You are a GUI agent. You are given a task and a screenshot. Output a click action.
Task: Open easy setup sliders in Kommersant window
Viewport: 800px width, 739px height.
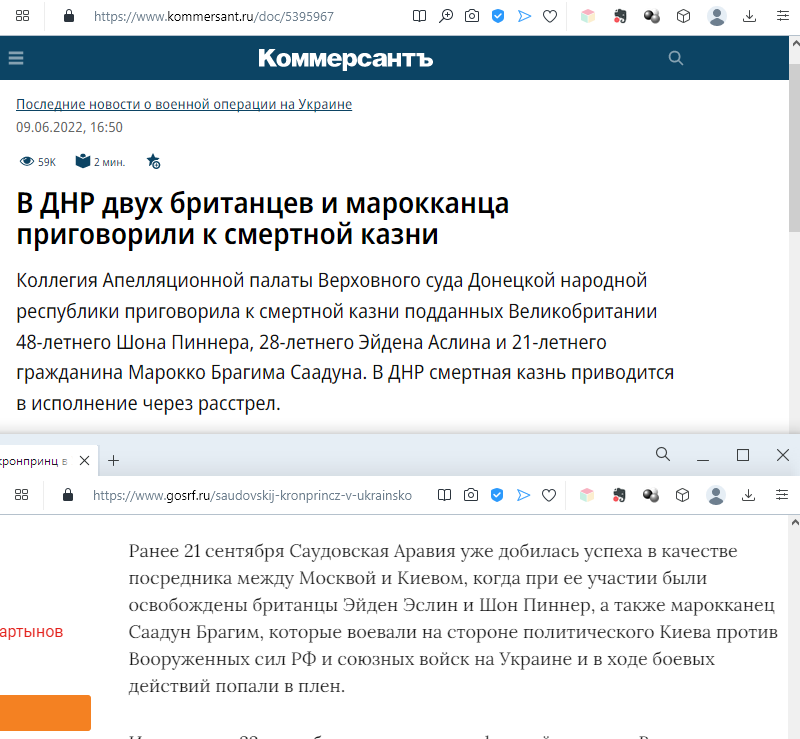783,16
